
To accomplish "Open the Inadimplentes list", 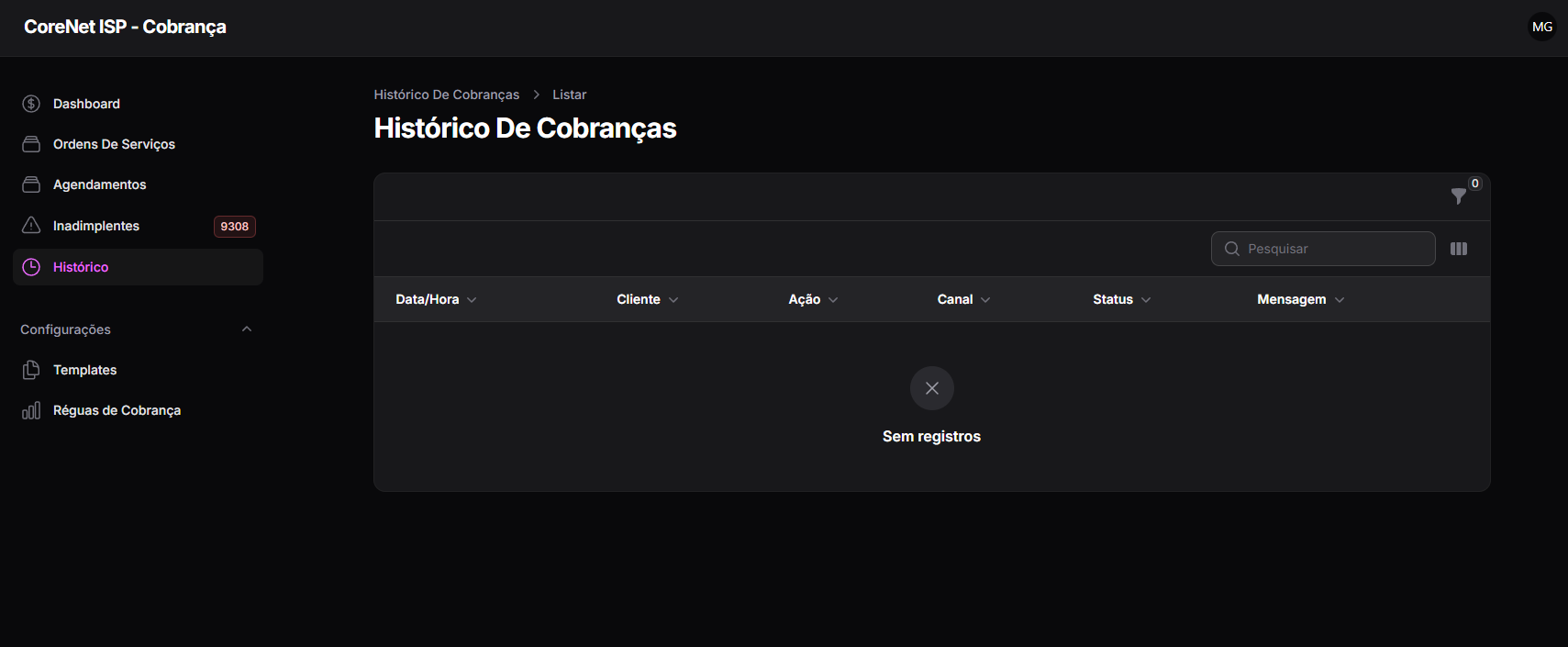I will coord(138,226).
